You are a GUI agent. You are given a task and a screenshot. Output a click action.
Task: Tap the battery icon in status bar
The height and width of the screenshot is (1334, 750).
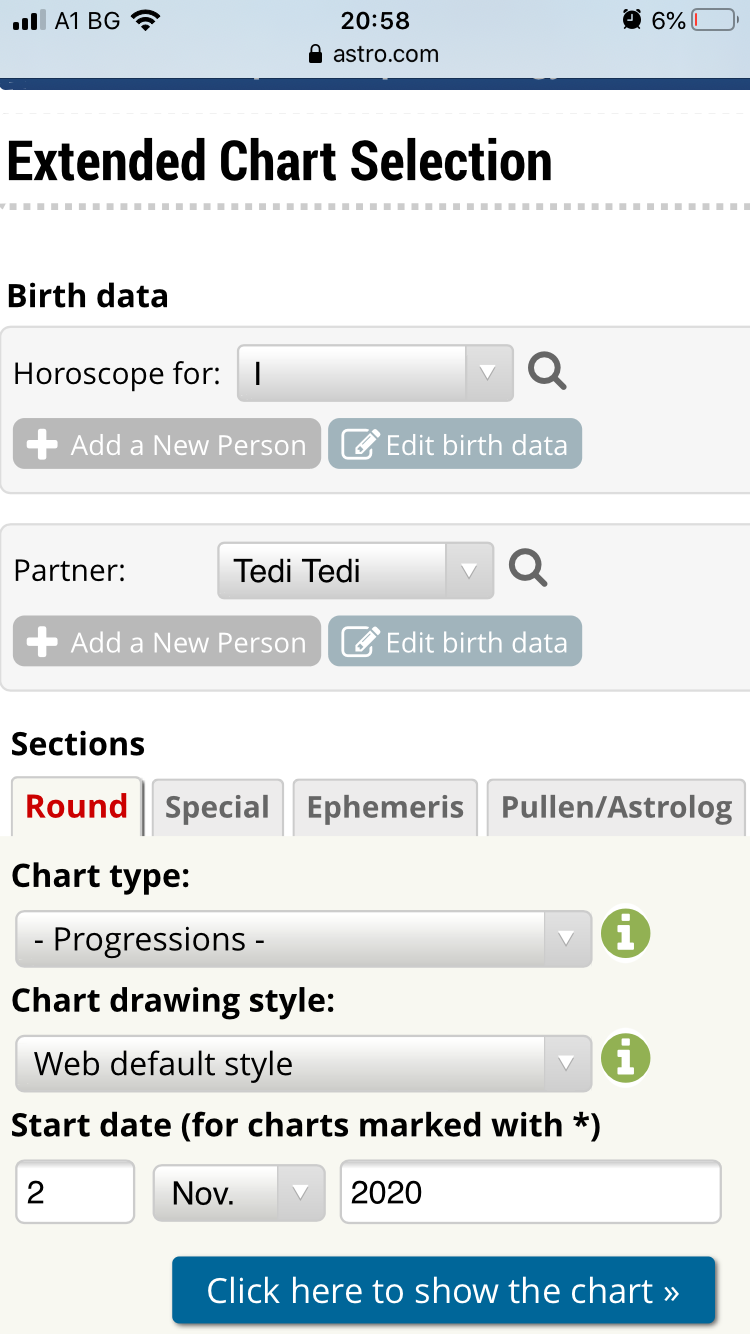point(714,21)
